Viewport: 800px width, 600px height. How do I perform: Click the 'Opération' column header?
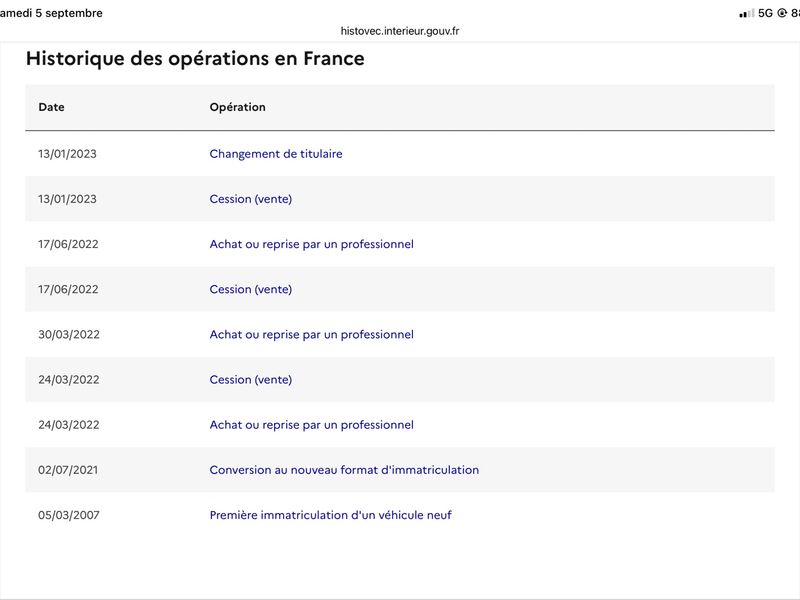pyautogui.click(x=238, y=107)
